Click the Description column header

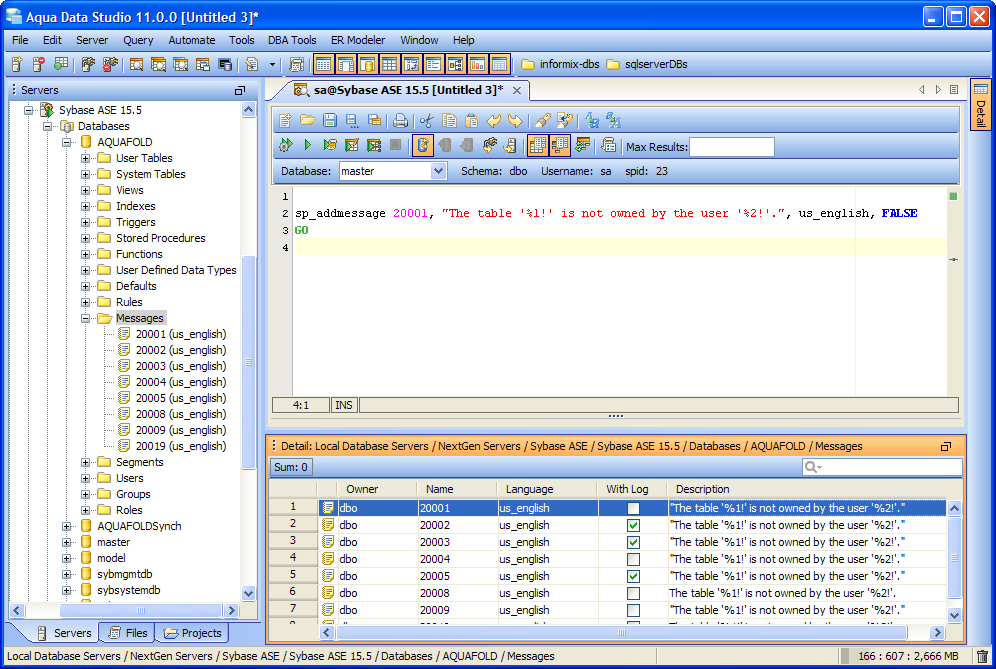702,489
